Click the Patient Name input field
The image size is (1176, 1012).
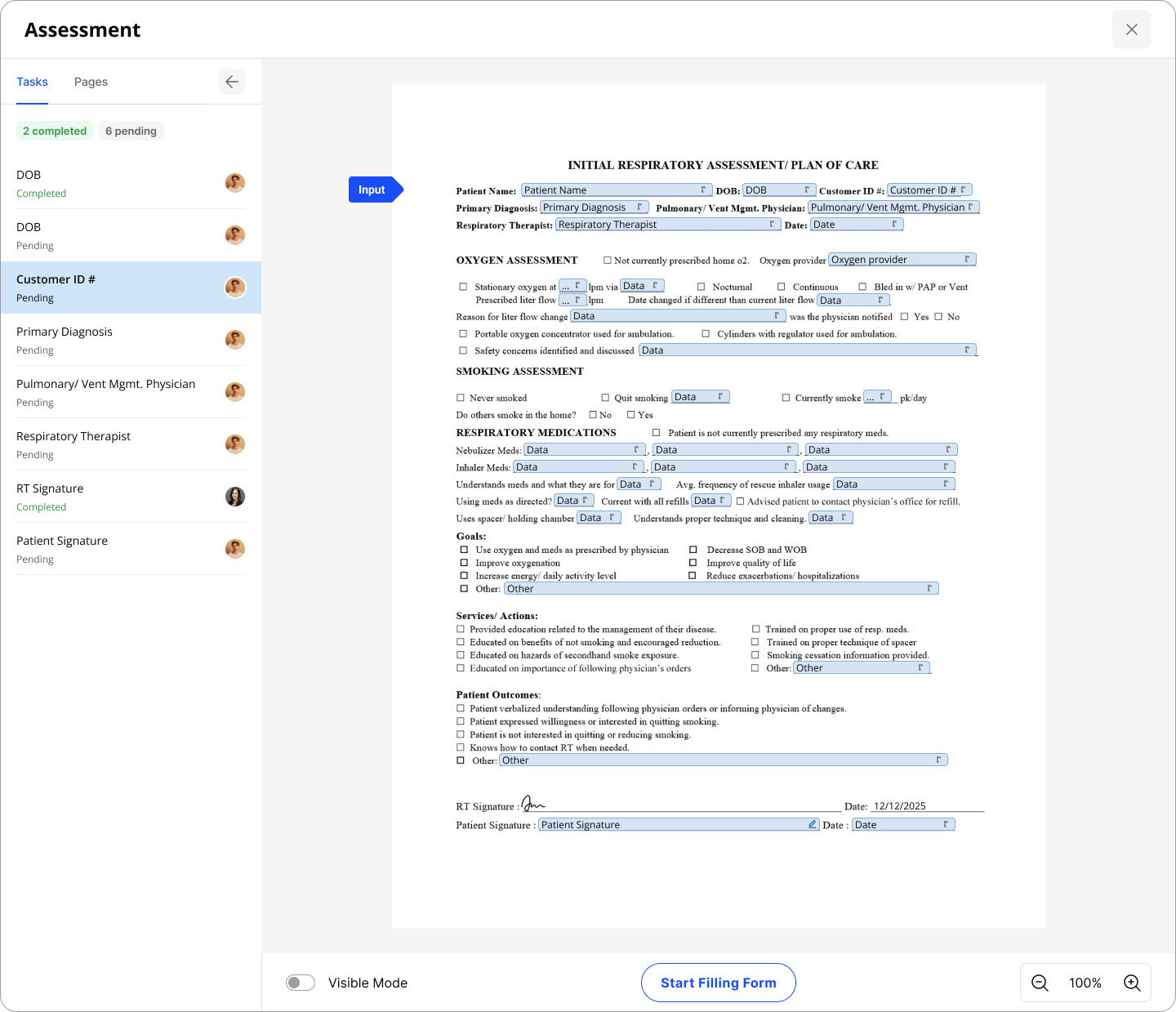(616, 190)
